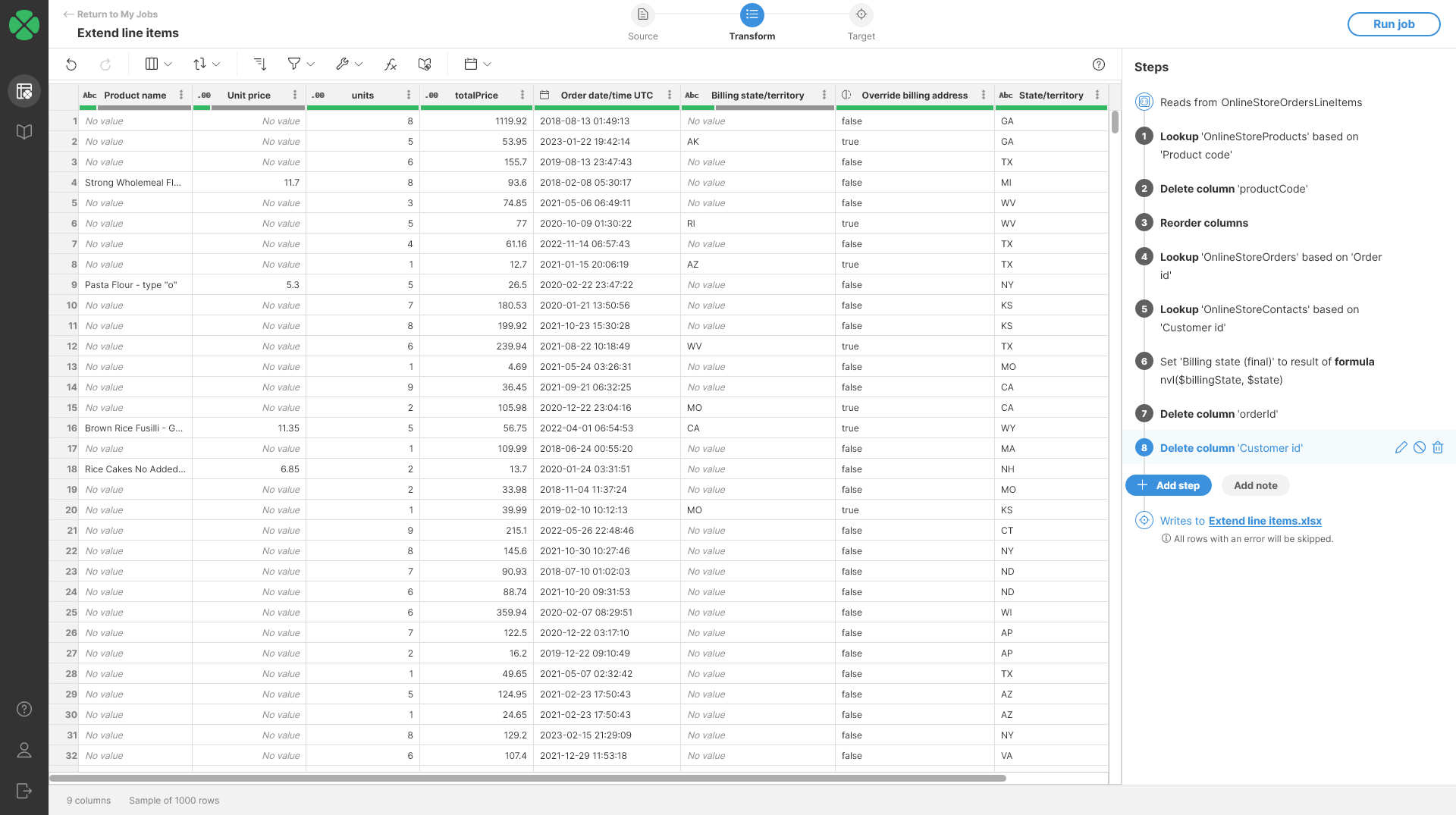This screenshot has height=815, width=1456.
Task: Click the 'Strong Wholemeal Fl...' cell
Action: (135, 183)
